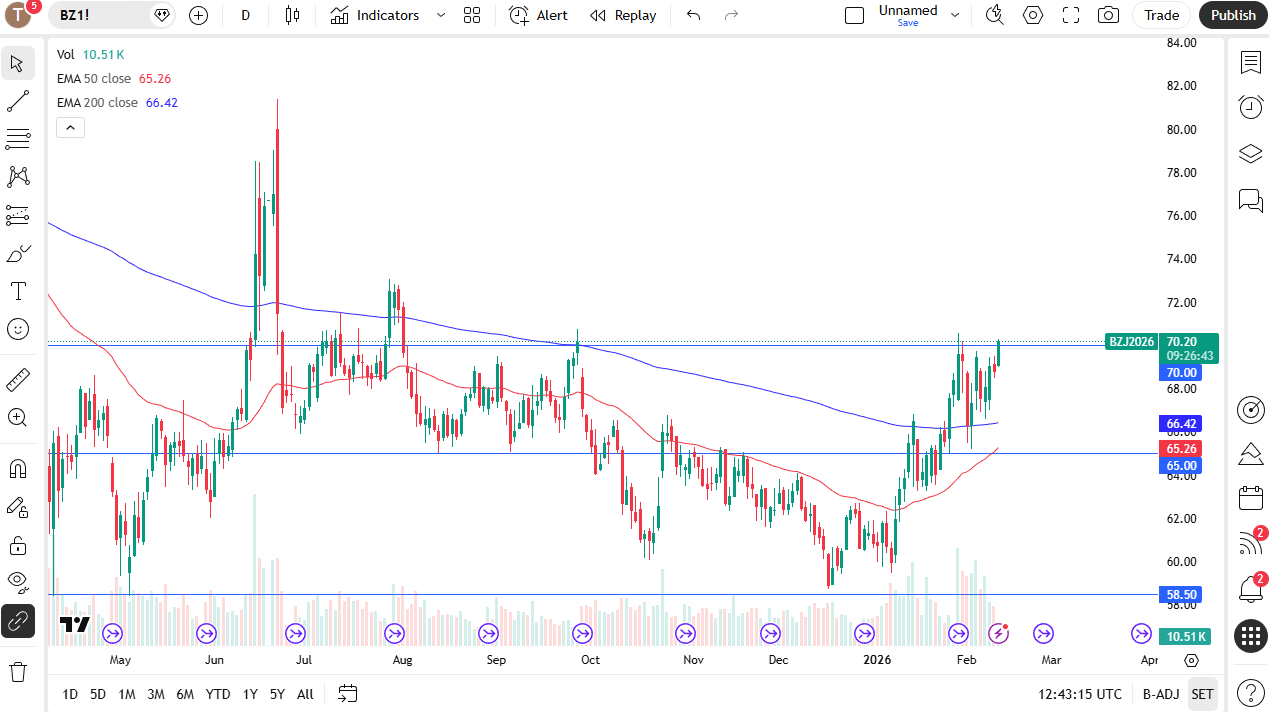
Task: Open indicator templates grid
Action: 472,15
